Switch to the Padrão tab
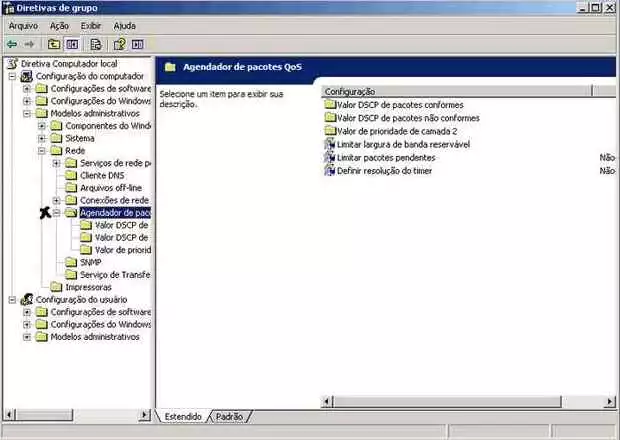Viewport: 620px width, 440px height. 229,416
